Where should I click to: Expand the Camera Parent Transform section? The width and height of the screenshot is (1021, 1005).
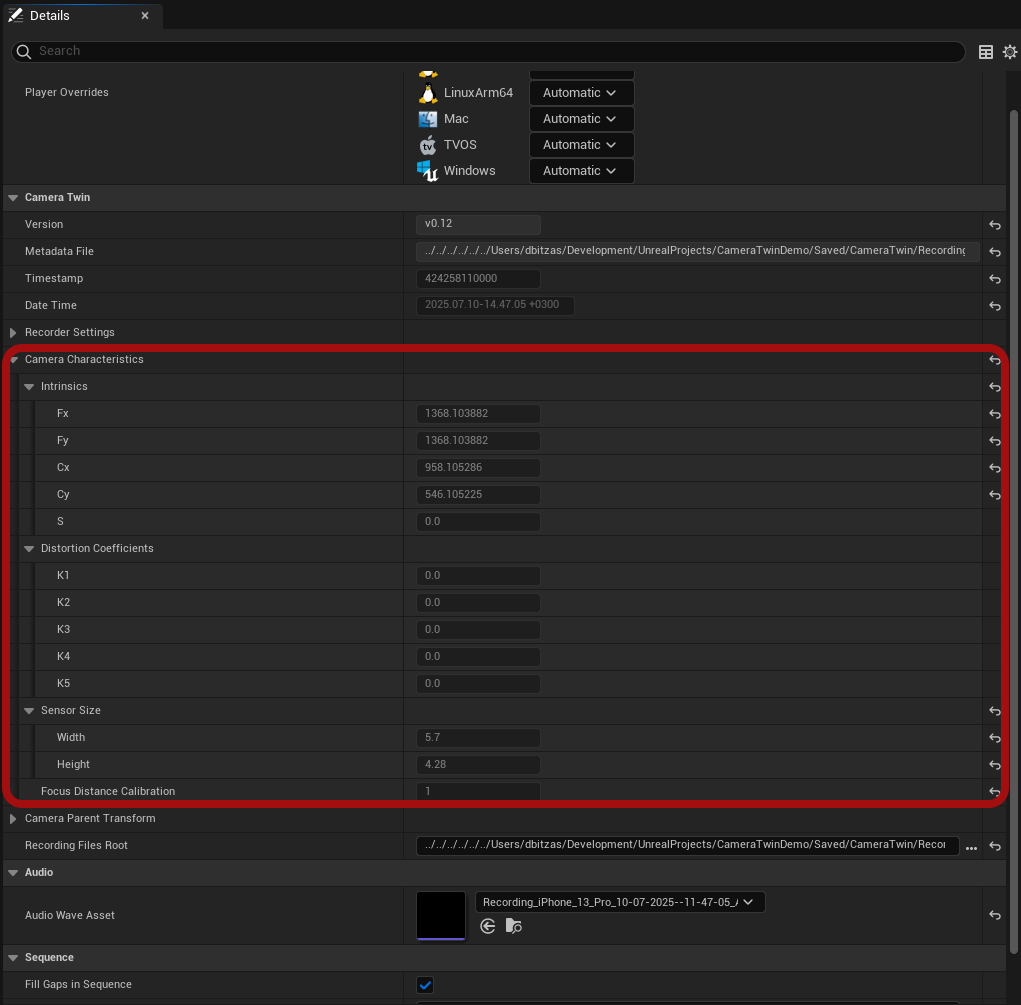tap(13, 819)
